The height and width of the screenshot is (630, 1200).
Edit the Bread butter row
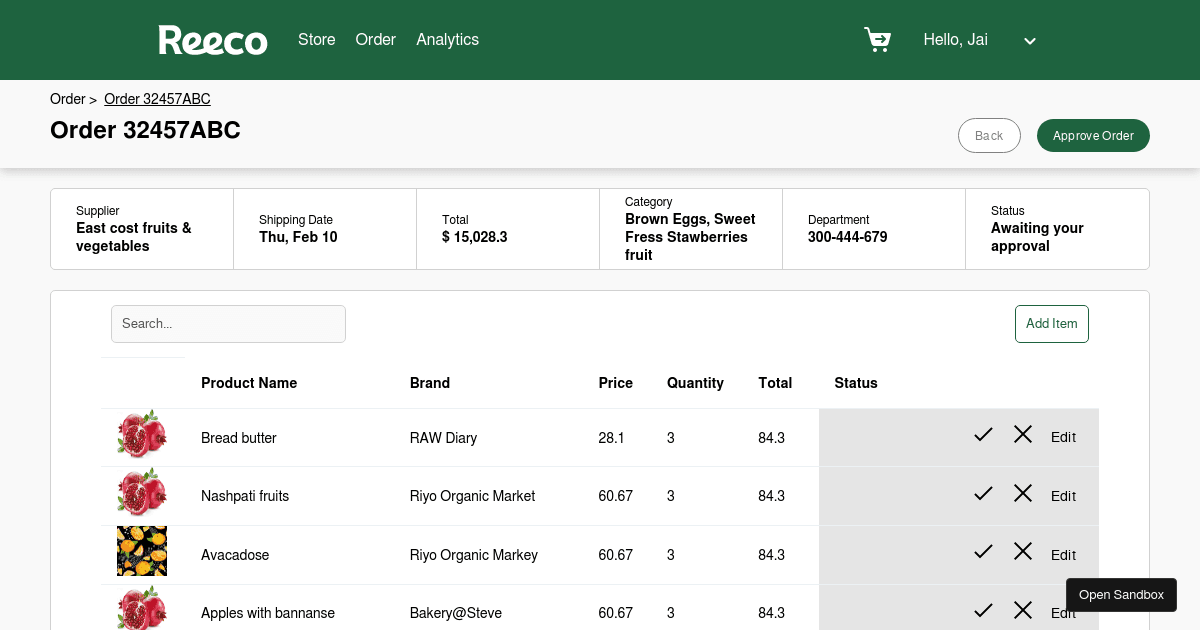click(1063, 437)
